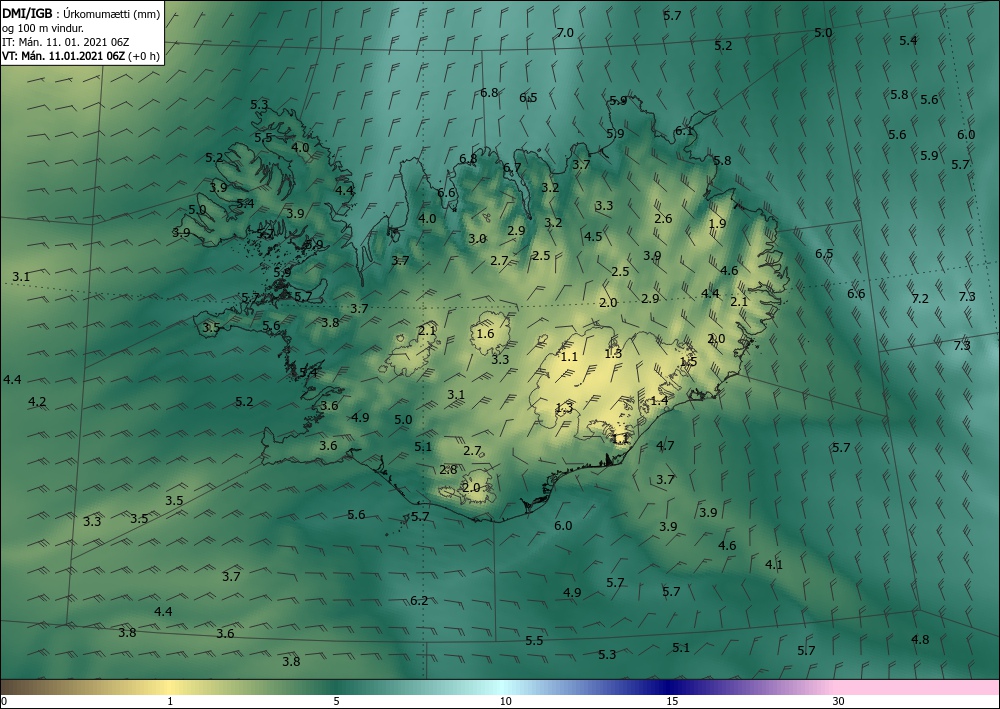The width and height of the screenshot is (1000, 709).
Task: Select the 3.0 value on the map
Action: point(477,239)
